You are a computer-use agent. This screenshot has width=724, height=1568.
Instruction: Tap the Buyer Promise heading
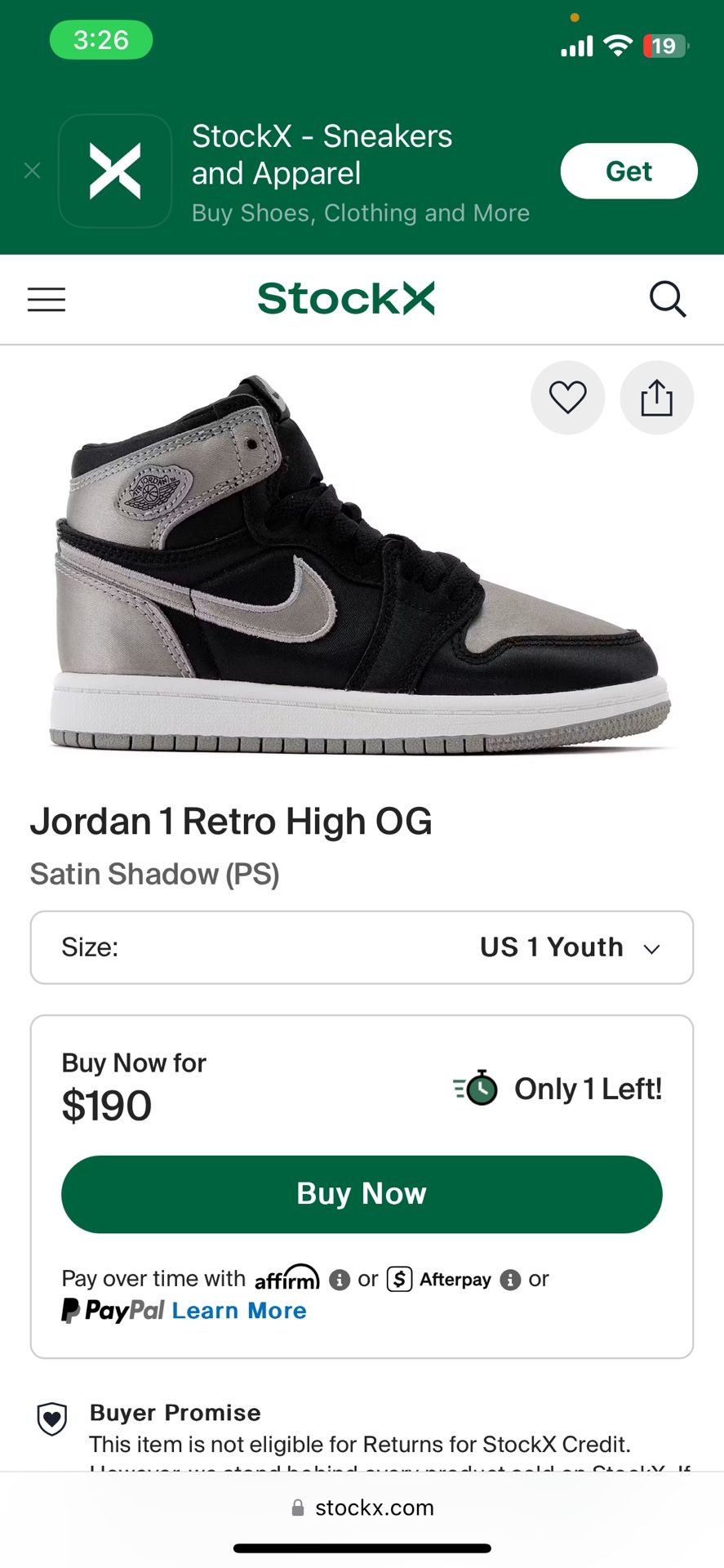(x=175, y=1413)
